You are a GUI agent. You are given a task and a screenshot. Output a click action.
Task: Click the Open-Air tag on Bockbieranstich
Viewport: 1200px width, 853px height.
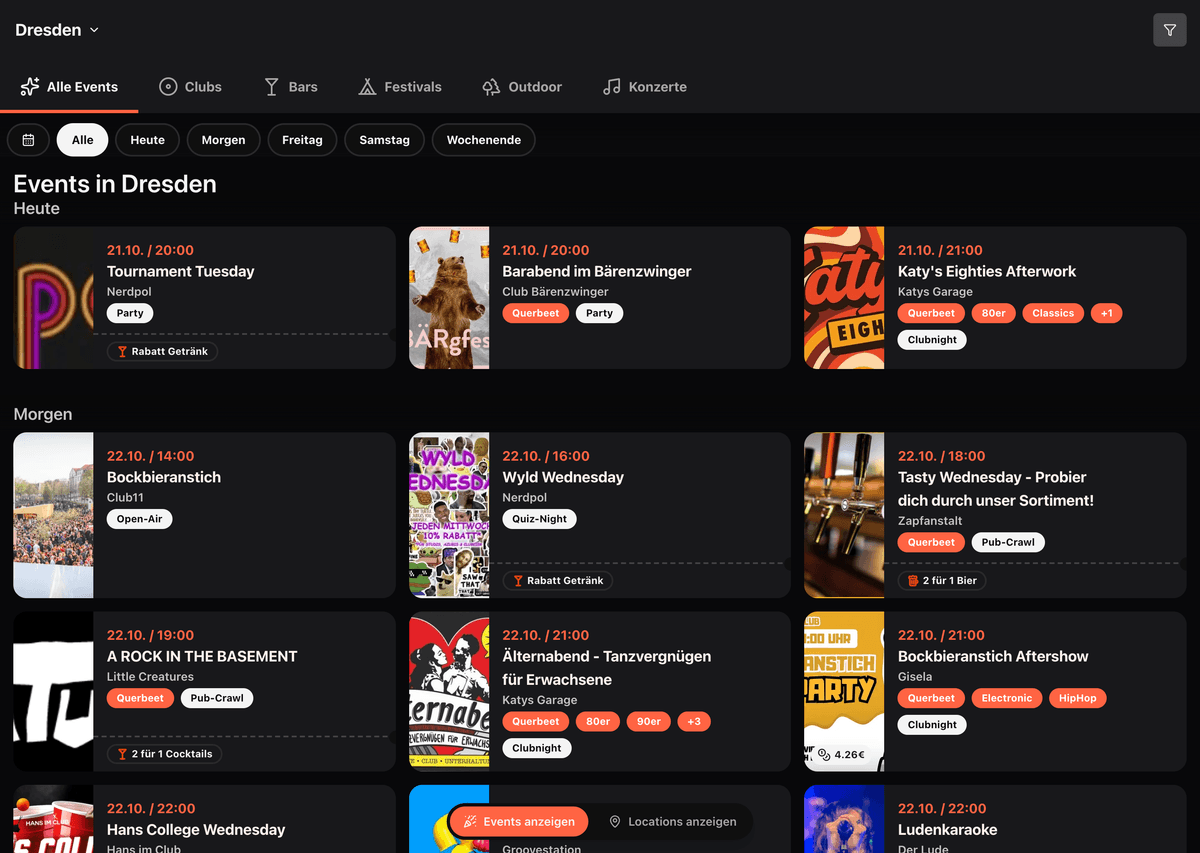[x=140, y=519]
